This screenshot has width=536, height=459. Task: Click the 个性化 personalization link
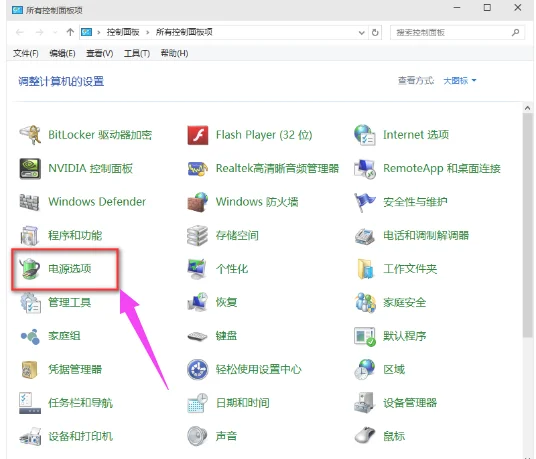point(232,269)
